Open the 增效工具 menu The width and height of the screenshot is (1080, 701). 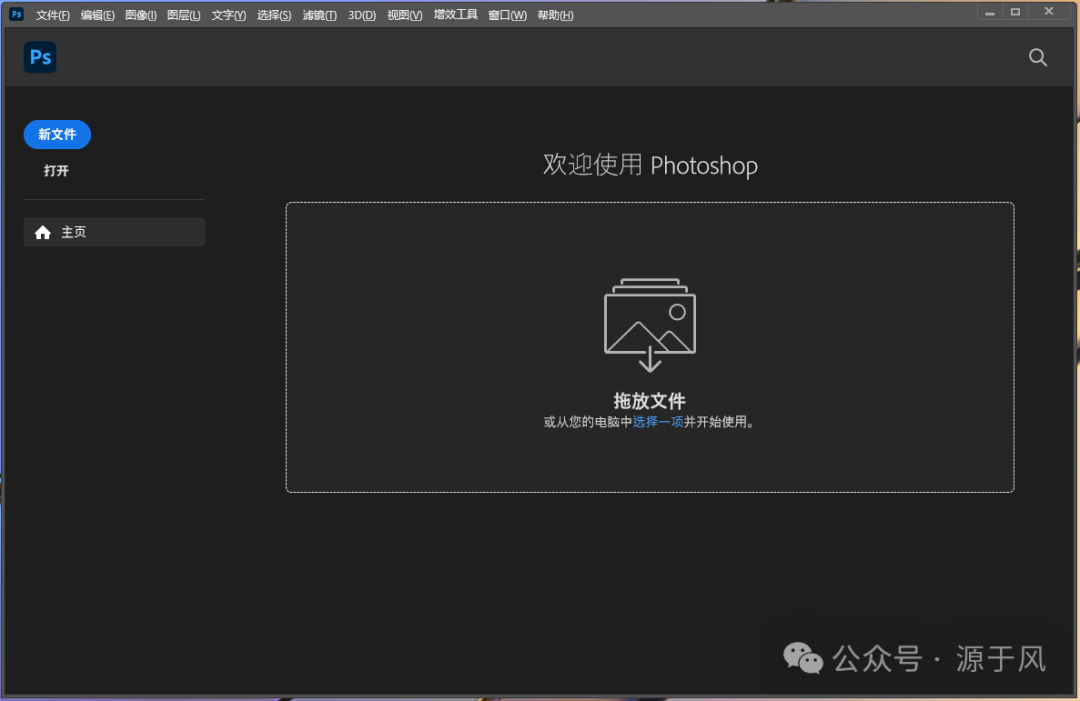point(455,14)
